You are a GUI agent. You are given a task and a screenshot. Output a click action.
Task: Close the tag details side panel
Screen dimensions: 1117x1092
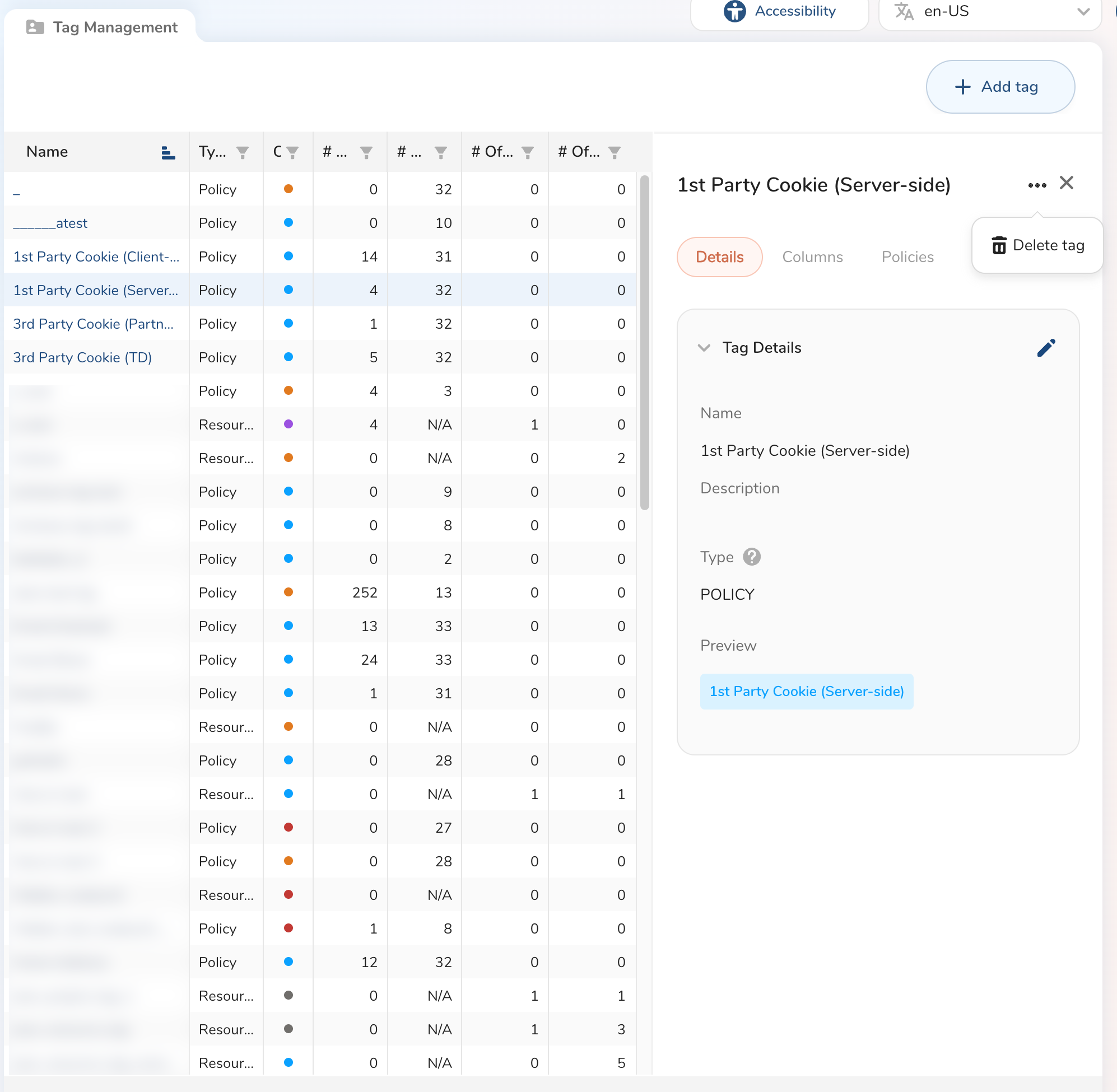[1066, 183]
